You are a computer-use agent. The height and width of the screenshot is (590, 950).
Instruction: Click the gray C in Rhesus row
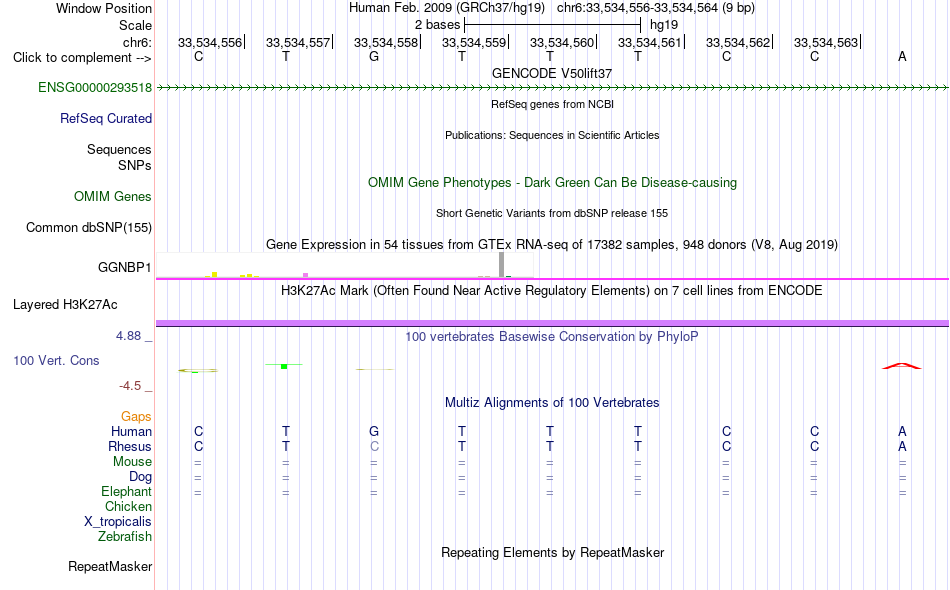coord(374,446)
